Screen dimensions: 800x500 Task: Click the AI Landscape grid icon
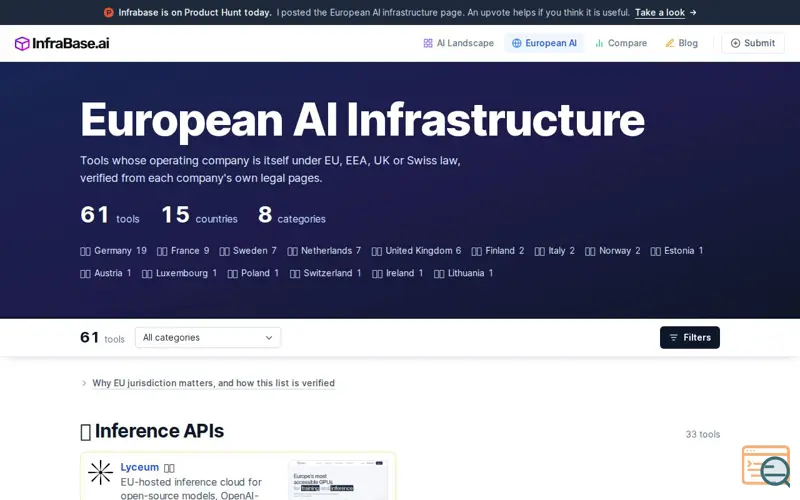coord(428,43)
